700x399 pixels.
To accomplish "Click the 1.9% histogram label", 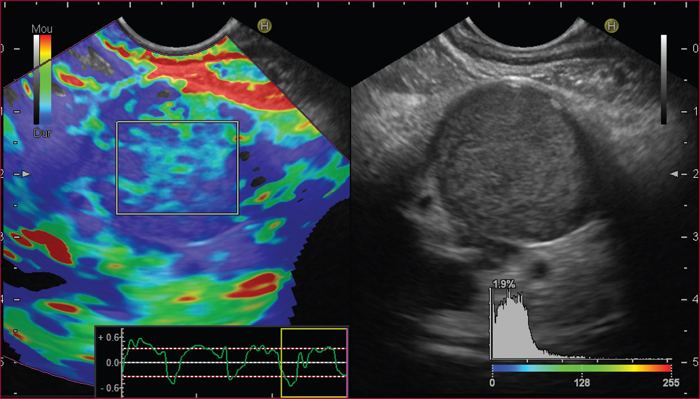I will (504, 284).
